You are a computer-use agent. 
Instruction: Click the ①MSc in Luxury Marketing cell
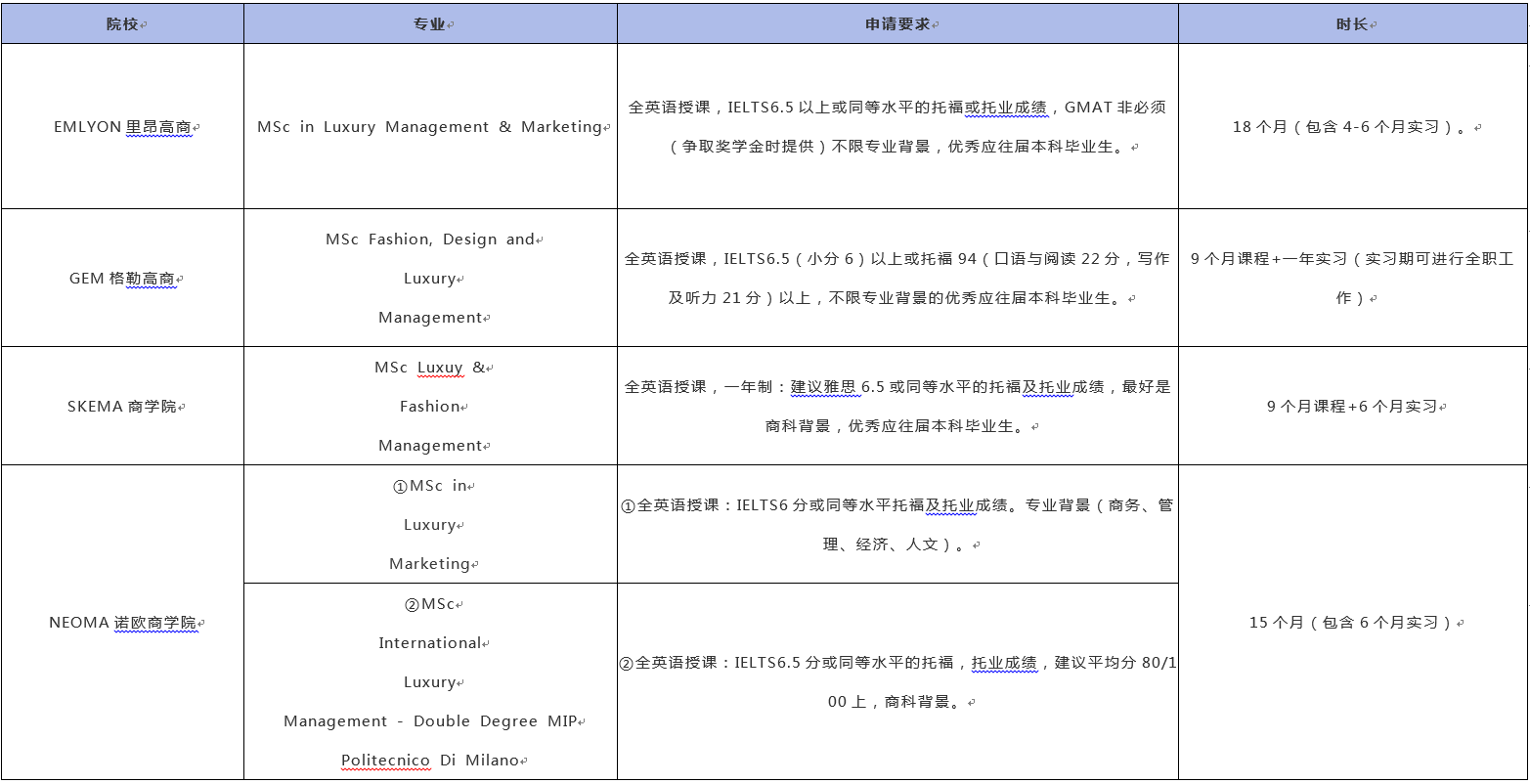pyautogui.click(x=430, y=525)
